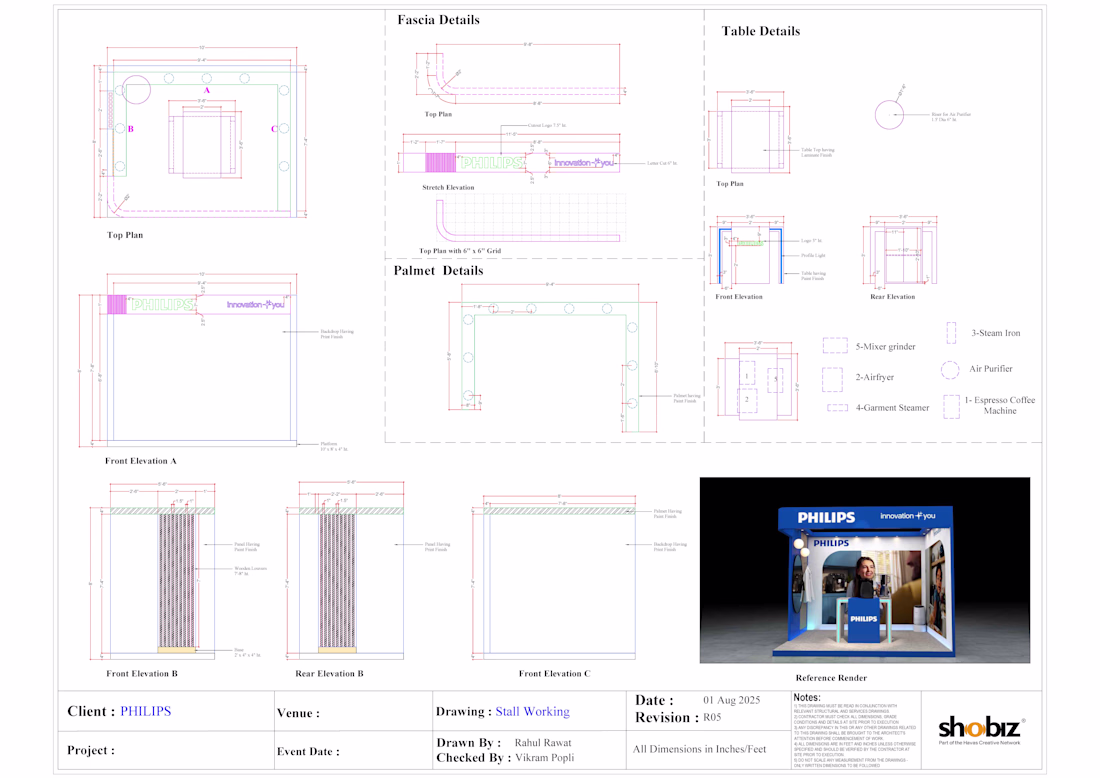The width and height of the screenshot is (1100, 778).
Task: Click the 'Top Plan' label under Fascia Details
Action: point(438,114)
